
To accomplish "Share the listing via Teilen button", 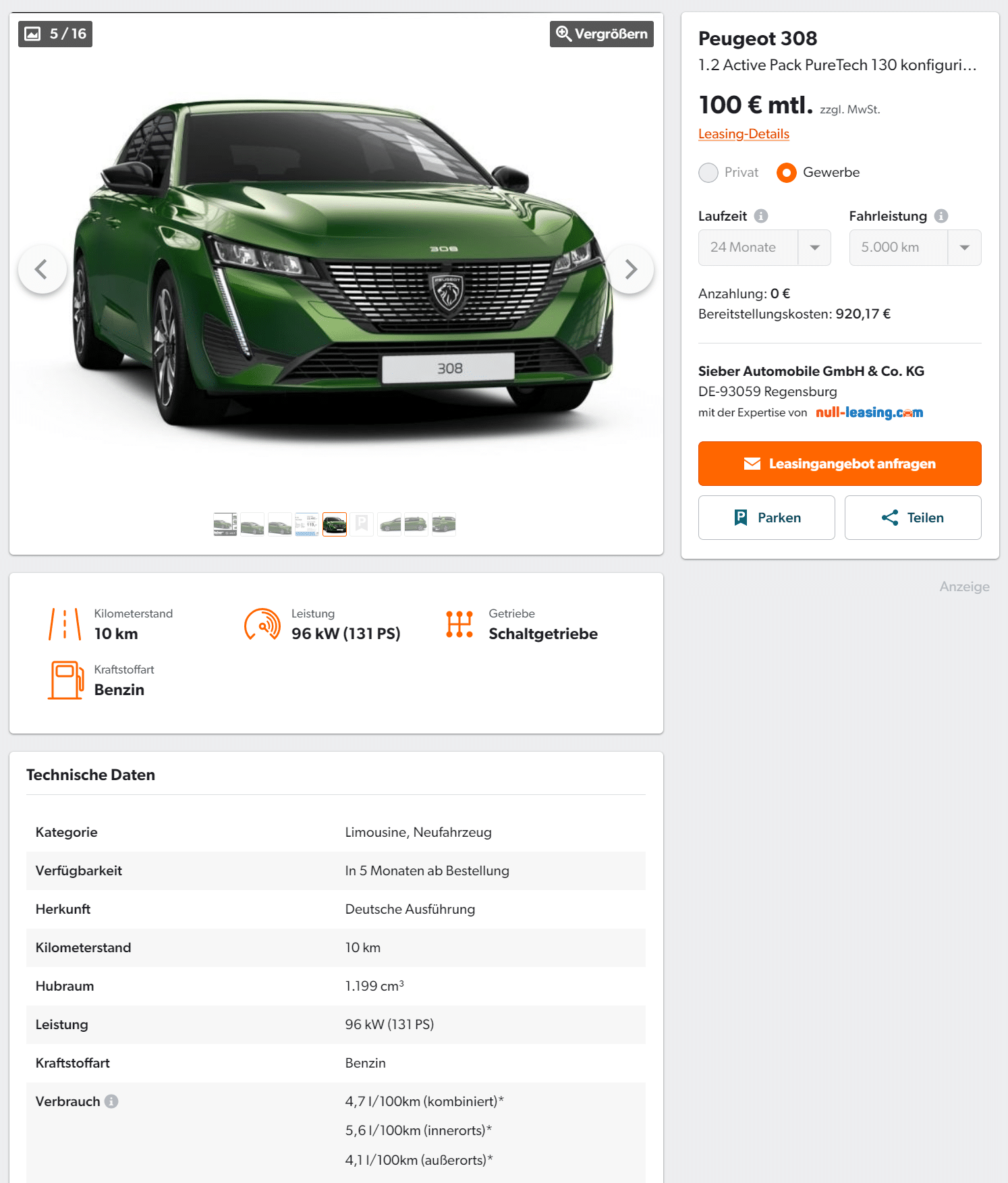I will coord(913,518).
